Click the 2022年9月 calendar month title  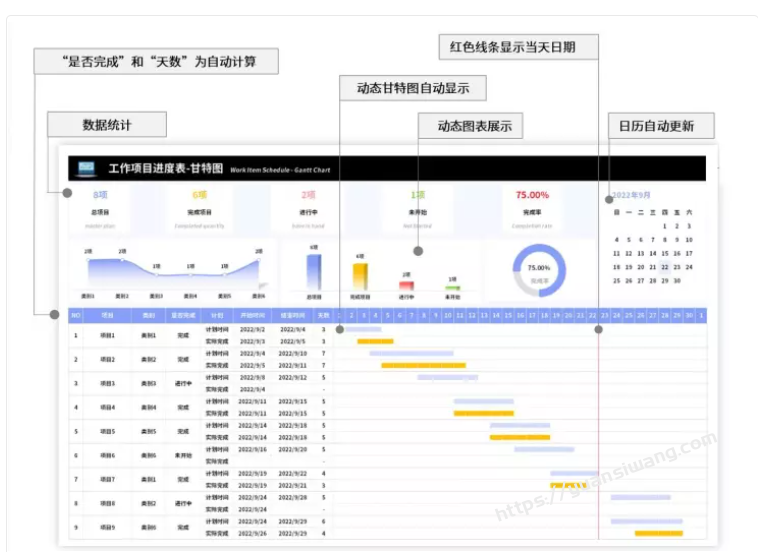coord(632,195)
